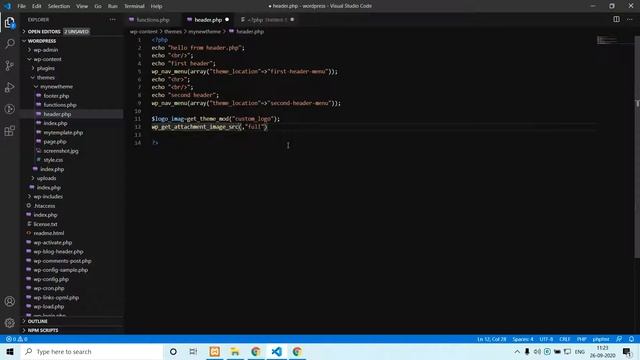Change line ending via CRLF
Viewport: 640px width, 360px height.
coord(564,339)
